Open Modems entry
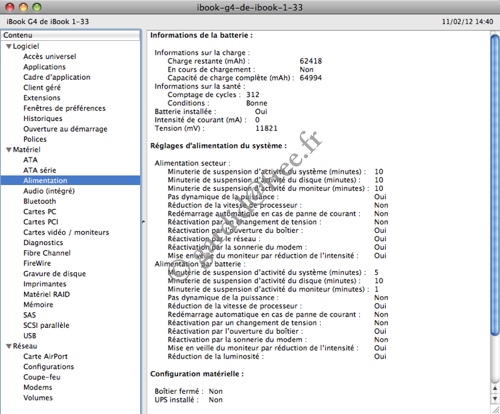Screen dimensions: 500x414 coord(38,387)
